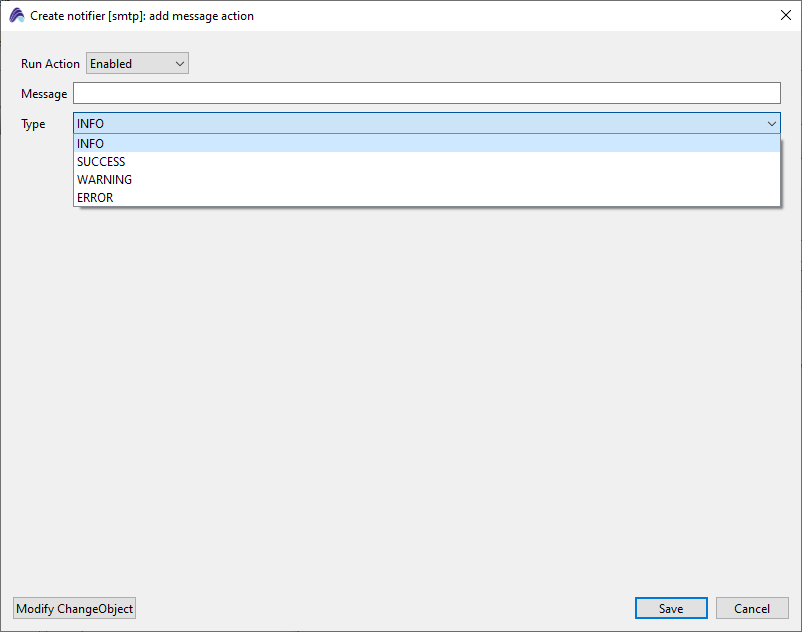Collapse the Type list using its chevron arrow
This screenshot has height=632, width=802.
(771, 124)
